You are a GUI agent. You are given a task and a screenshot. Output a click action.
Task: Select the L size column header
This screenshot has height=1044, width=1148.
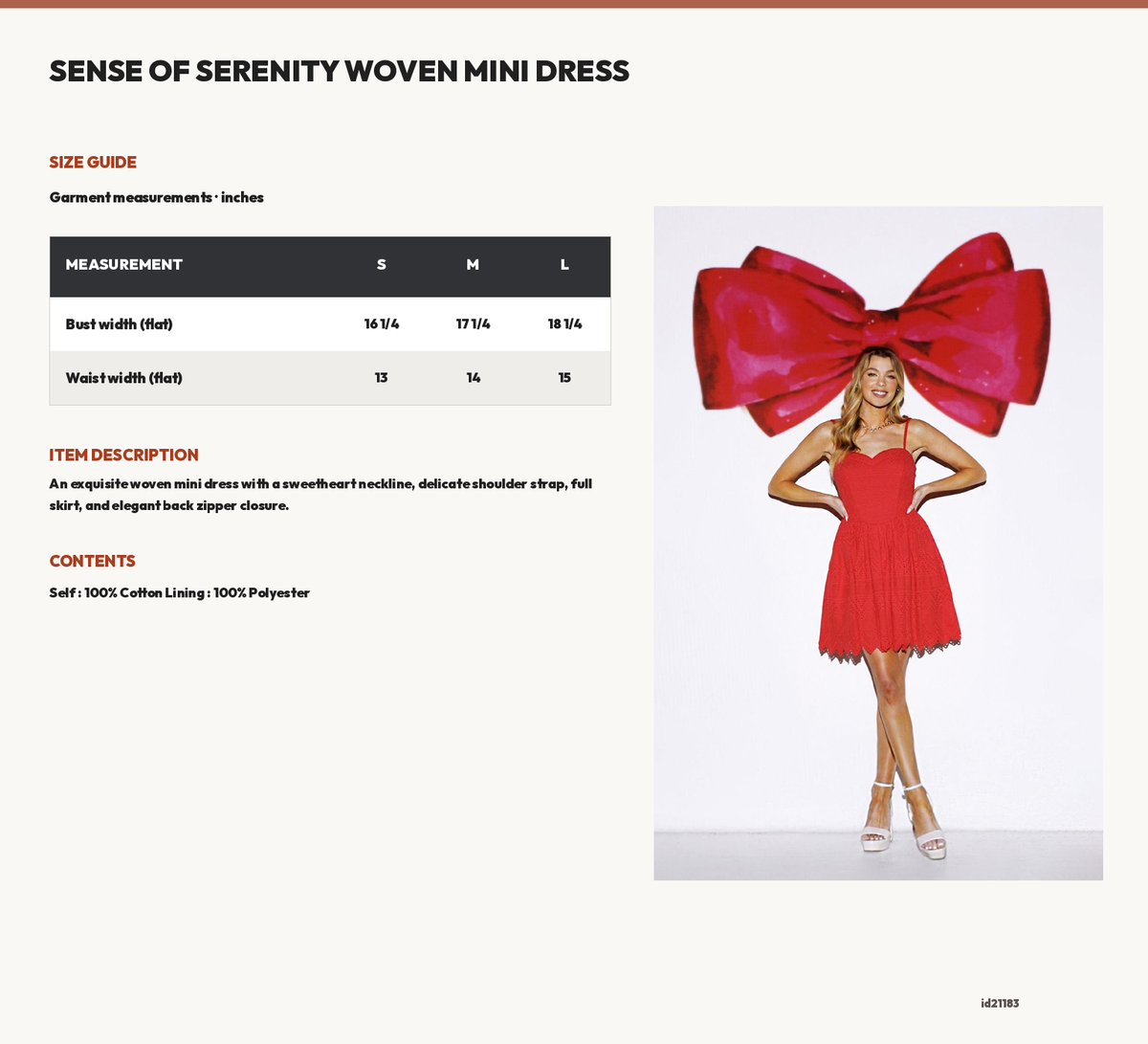coord(564,265)
